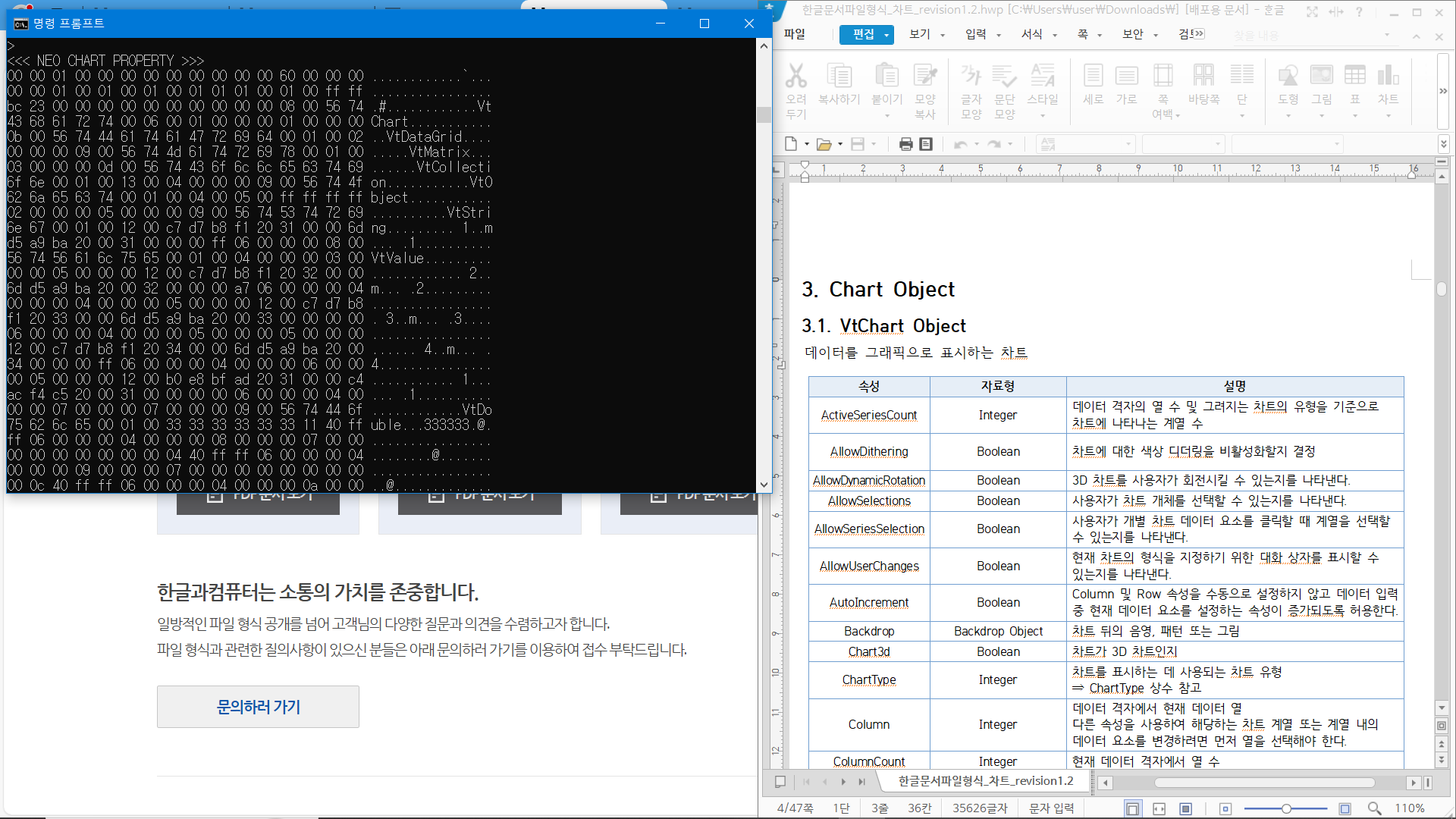Screen dimensions: 1456x819
Task: Click the command prompt vertical scrollbar thumb
Action: click(764, 114)
